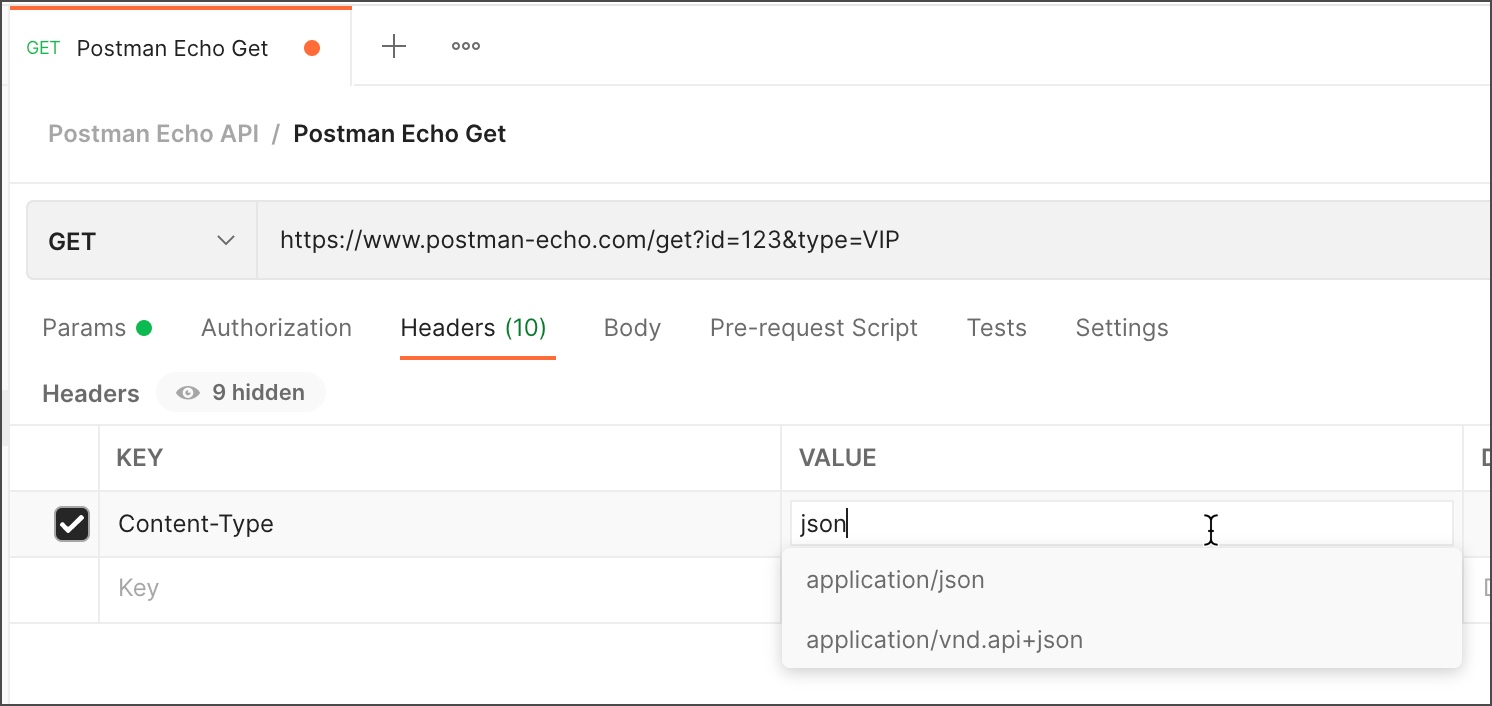The width and height of the screenshot is (1492, 706).
Task: Open a new request tab with the plus icon
Action: click(x=394, y=46)
